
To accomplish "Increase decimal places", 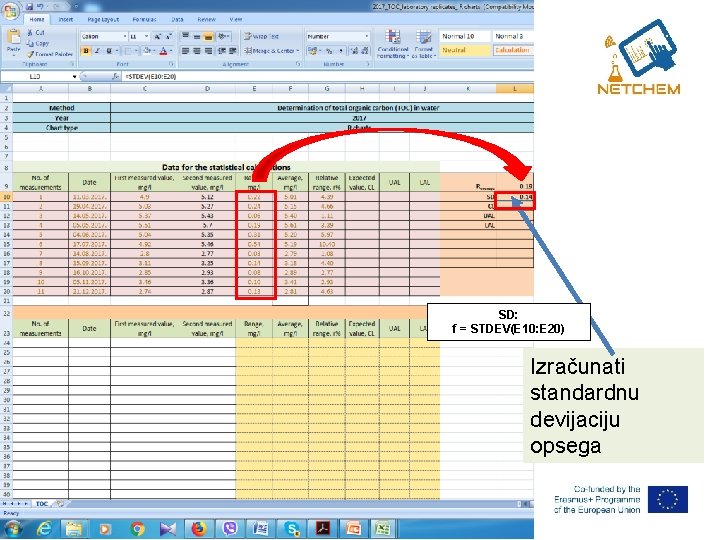I will pos(354,51).
